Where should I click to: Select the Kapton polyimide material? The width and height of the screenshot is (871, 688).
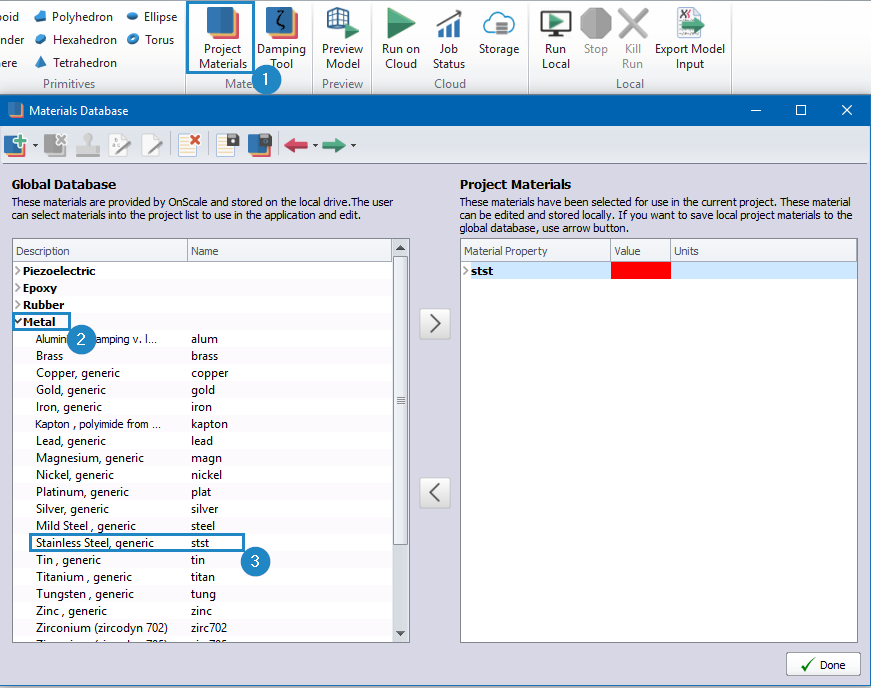click(x=203, y=424)
